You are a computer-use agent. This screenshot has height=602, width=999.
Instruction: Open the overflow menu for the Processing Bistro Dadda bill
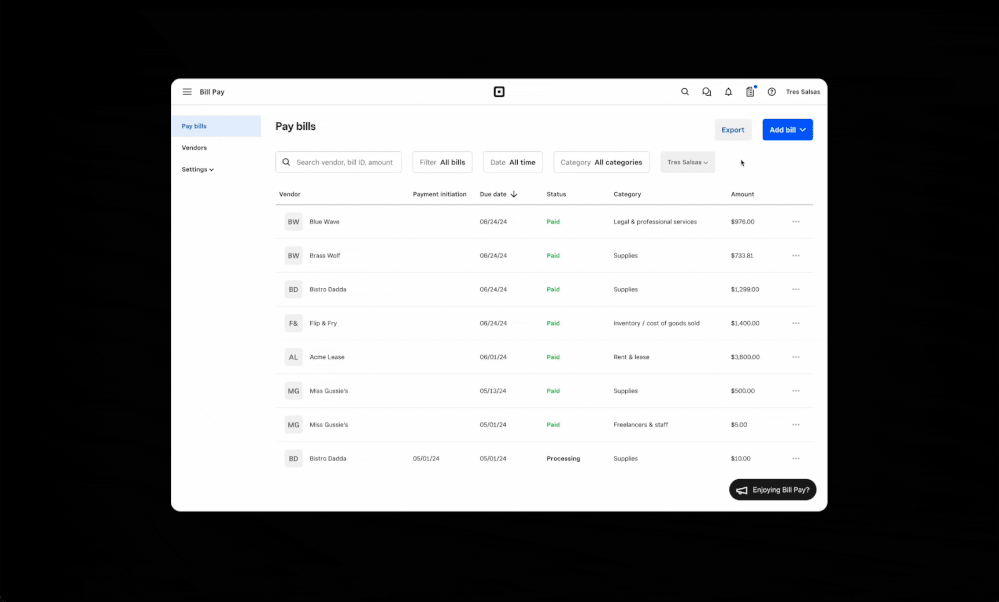point(796,458)
